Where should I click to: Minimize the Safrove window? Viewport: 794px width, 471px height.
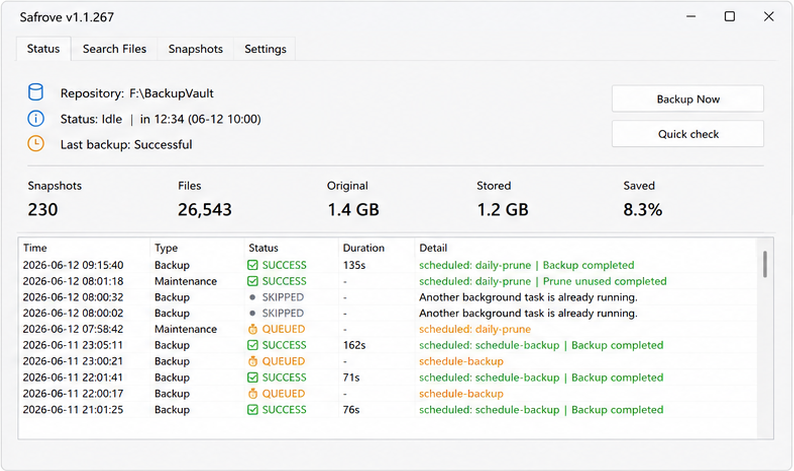pyautogui.click(x=691, y=17)
